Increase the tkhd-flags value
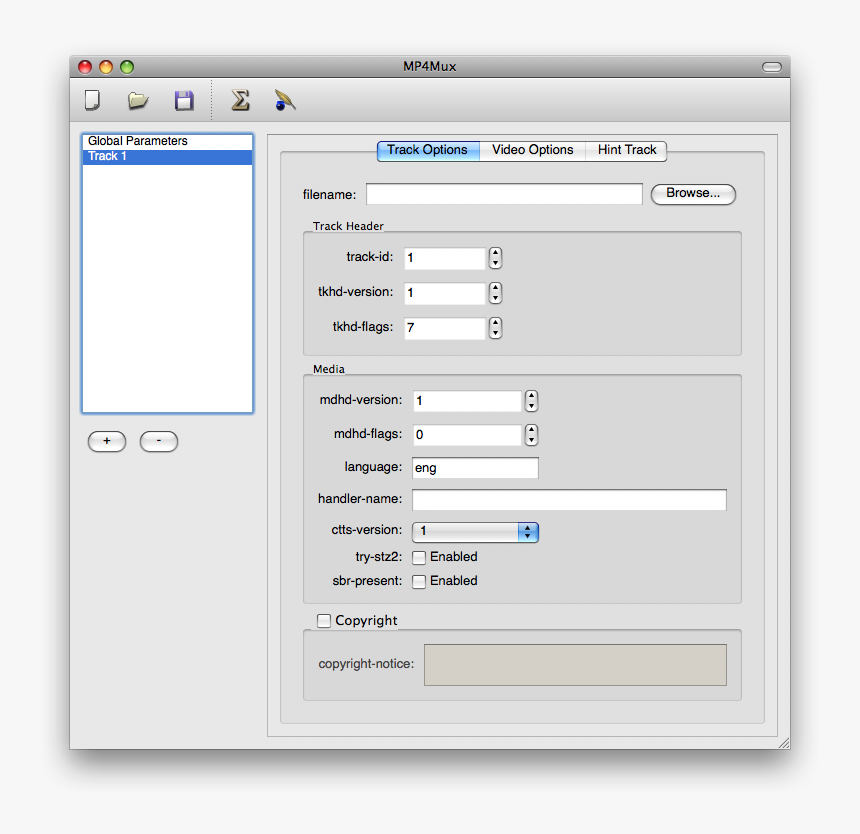 click(495, 324)
